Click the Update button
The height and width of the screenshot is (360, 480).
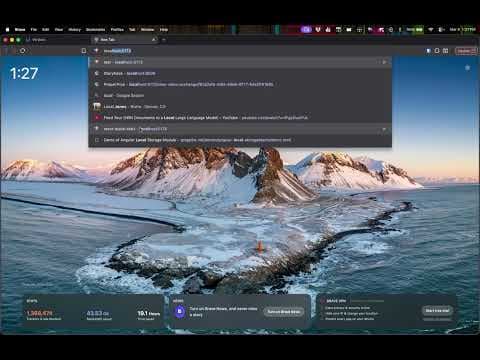(x=466, y=51)
